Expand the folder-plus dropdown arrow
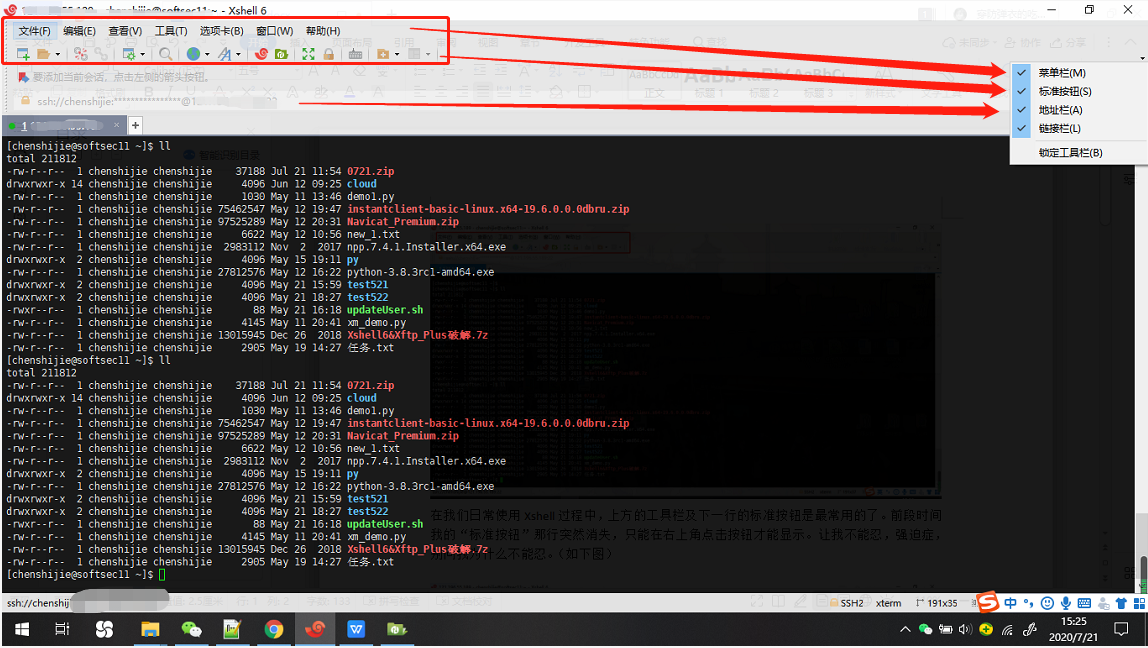The image size is (1148, 648). point(397,54)
